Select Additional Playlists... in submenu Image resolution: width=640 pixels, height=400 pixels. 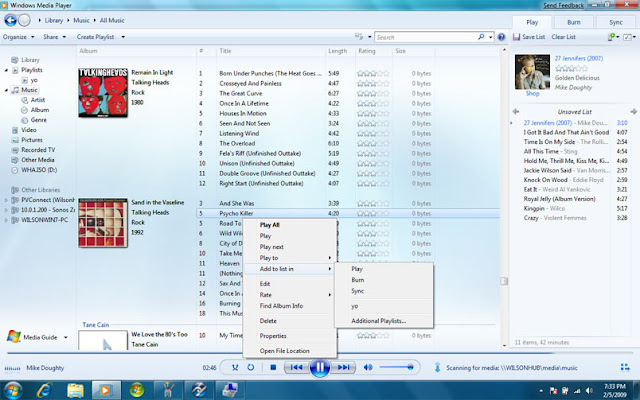pos(384,321)
